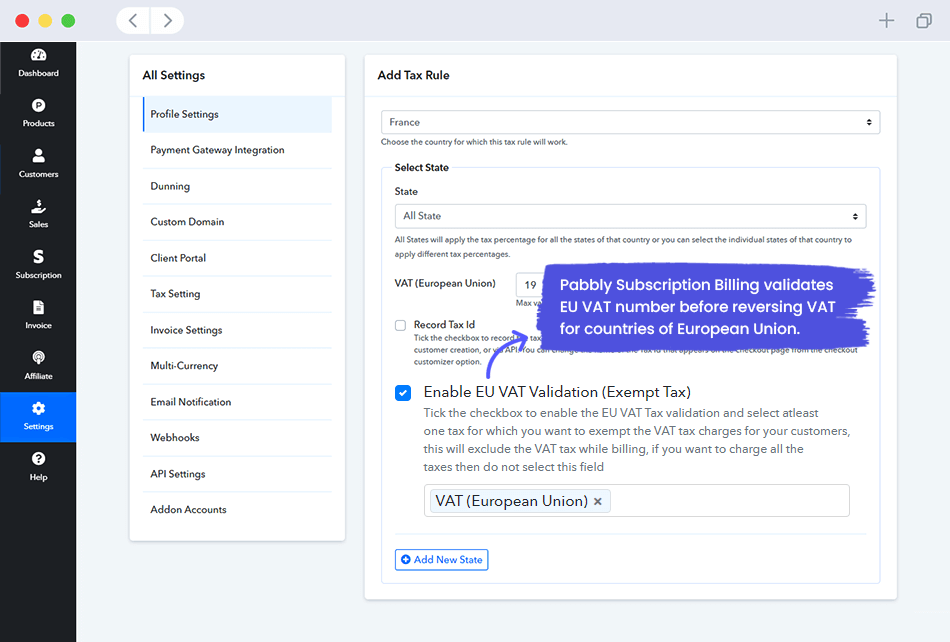The width and height of the screenshot is (950, 642).
Task: Tick the Record Tax Id checkbox
Action: pyautogui.click(x=401, y=325)
